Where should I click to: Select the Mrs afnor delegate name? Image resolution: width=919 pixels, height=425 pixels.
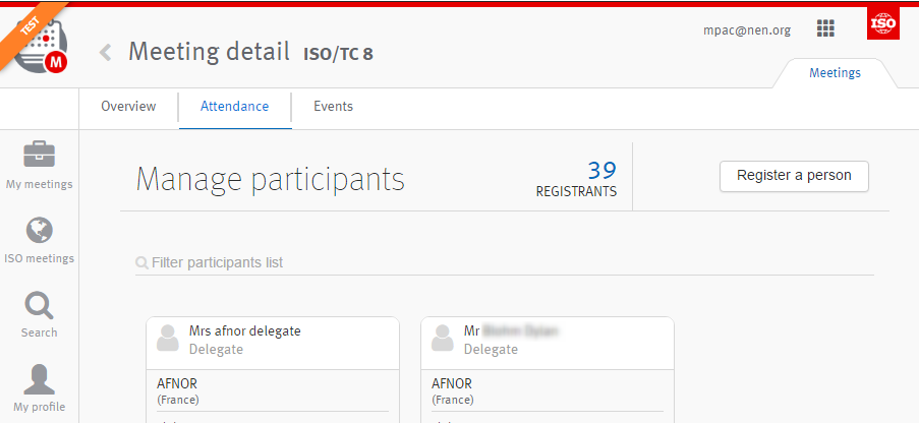pyautogui.click(x=244, y=331)
